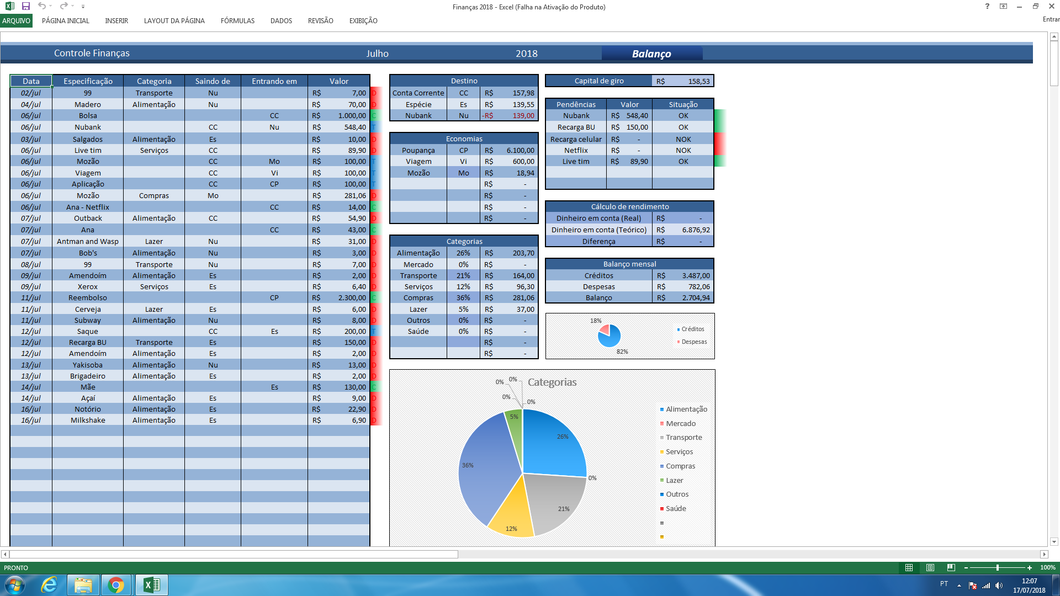1060x596 pixels.
Task: Switch to Normal view in status bar
Action: click(909, 567)
